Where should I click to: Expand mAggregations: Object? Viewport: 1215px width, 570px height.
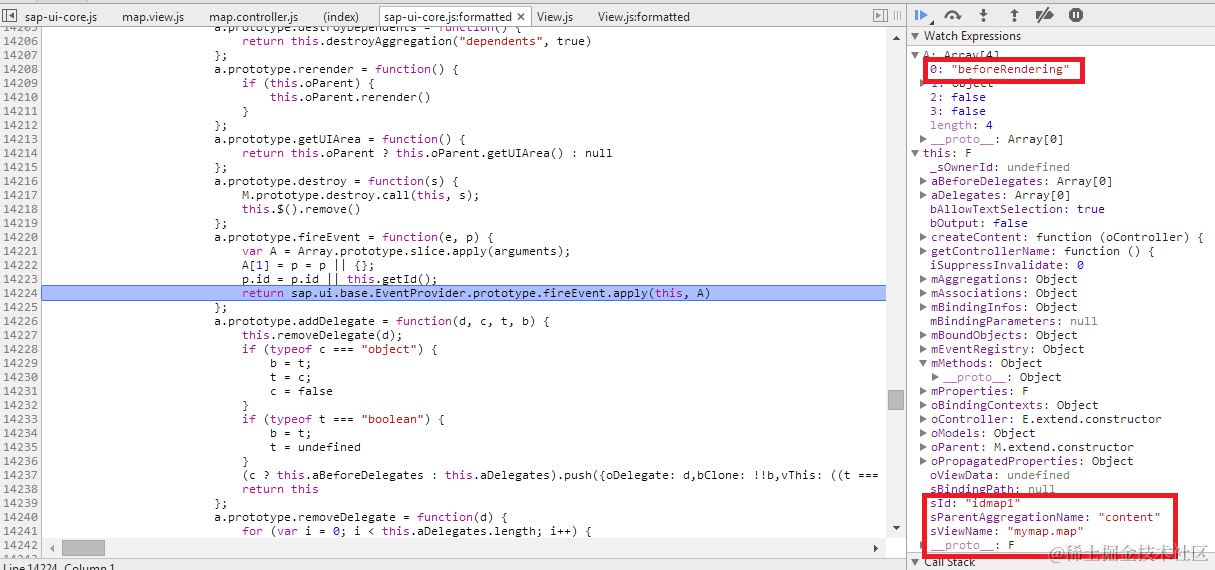click(x=923, y=279)
